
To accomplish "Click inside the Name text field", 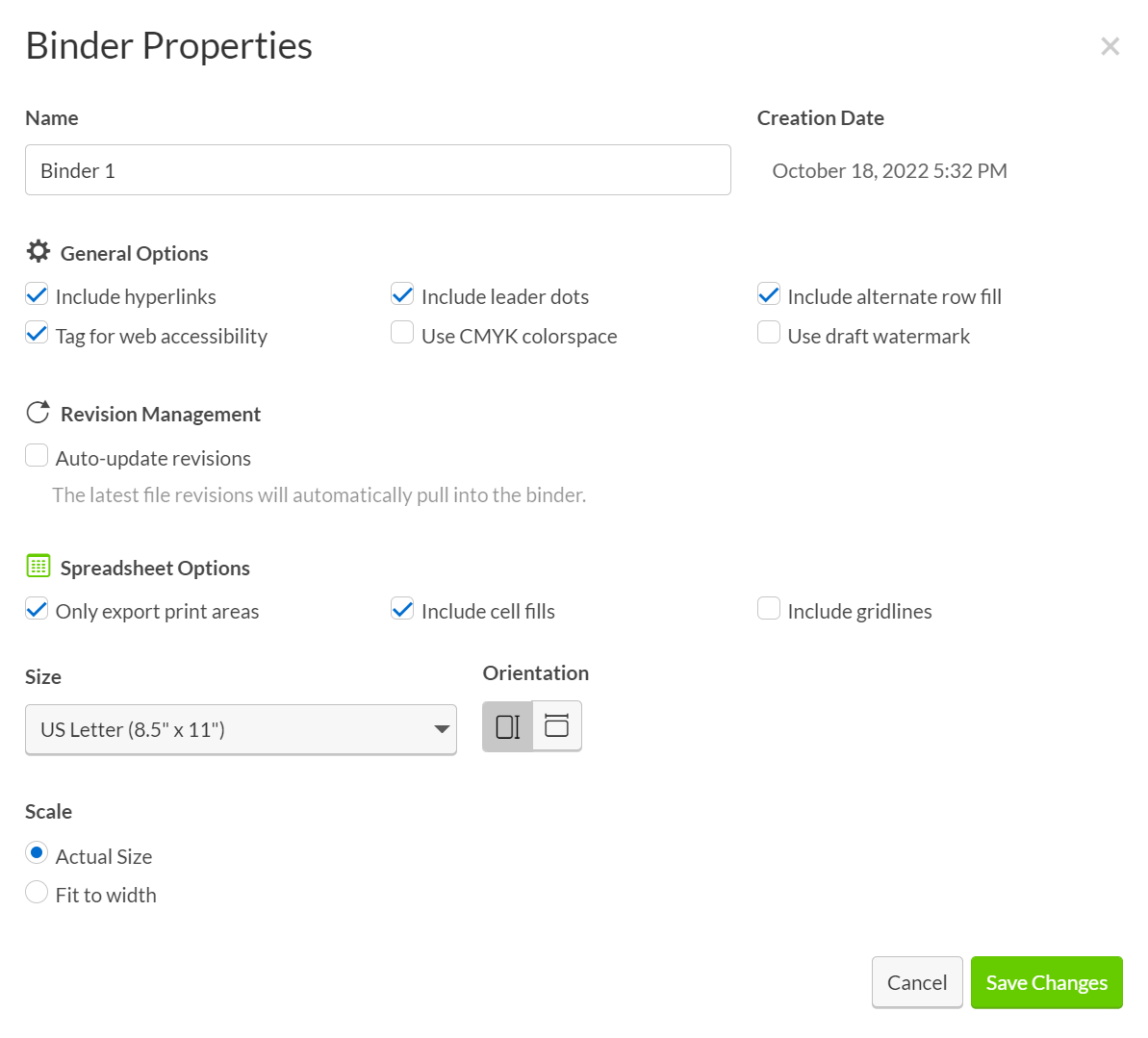I will pos(377,169).
